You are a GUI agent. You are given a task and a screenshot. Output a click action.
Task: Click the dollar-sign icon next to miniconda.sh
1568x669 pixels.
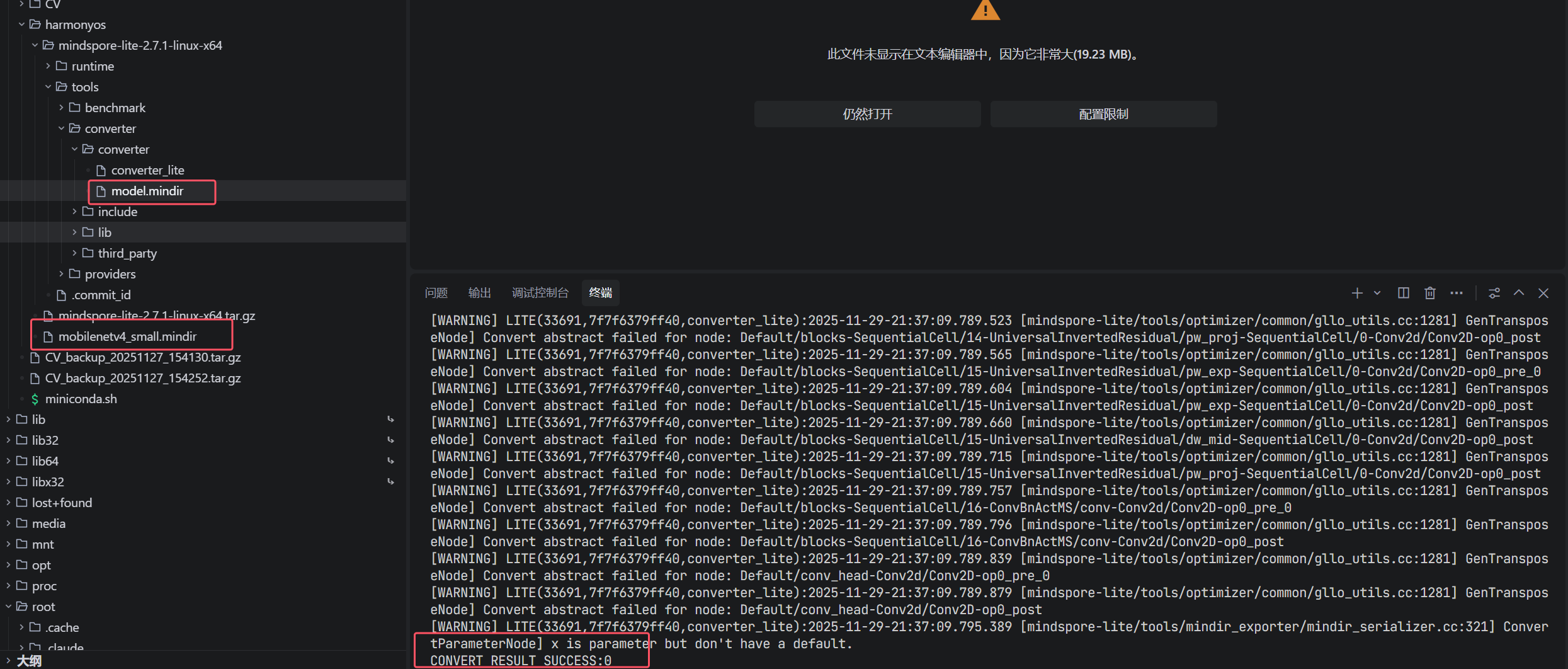pyautogui.click(x=35, y=399)
